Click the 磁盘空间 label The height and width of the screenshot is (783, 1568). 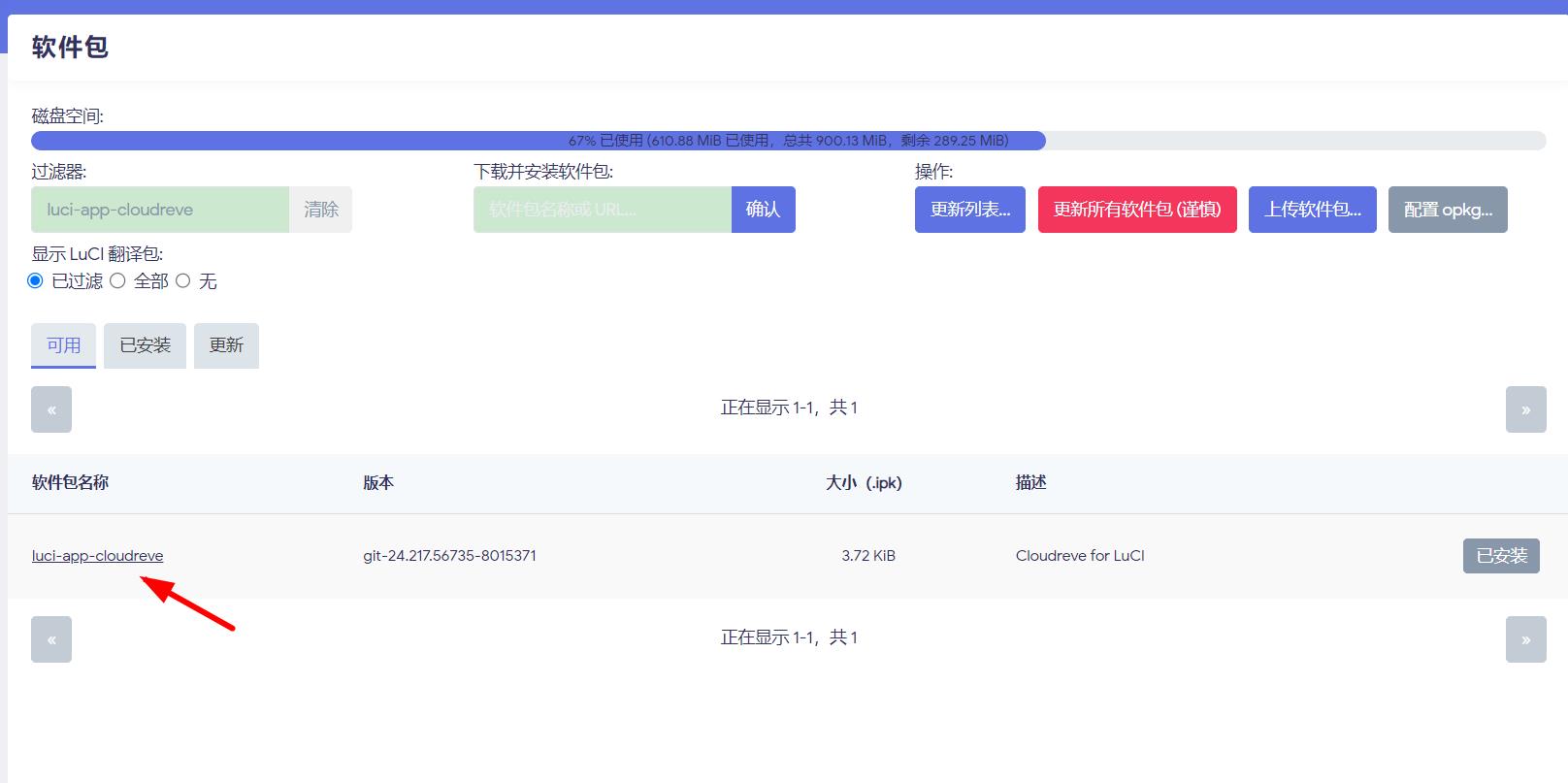pos(68,116)
